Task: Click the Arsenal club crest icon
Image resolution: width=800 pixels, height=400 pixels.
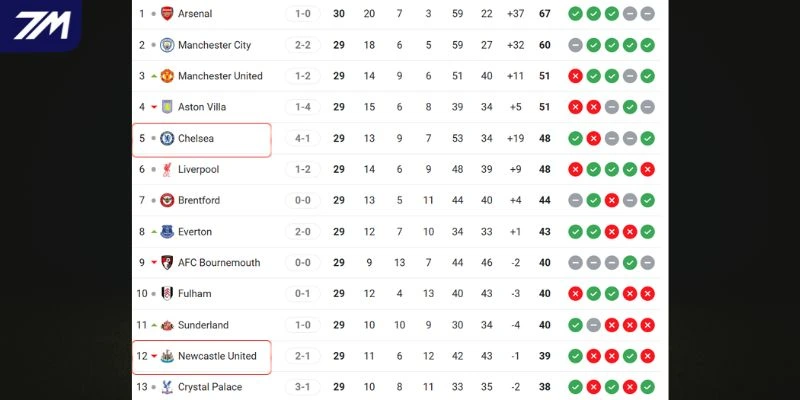Action: tap(167, 14)
